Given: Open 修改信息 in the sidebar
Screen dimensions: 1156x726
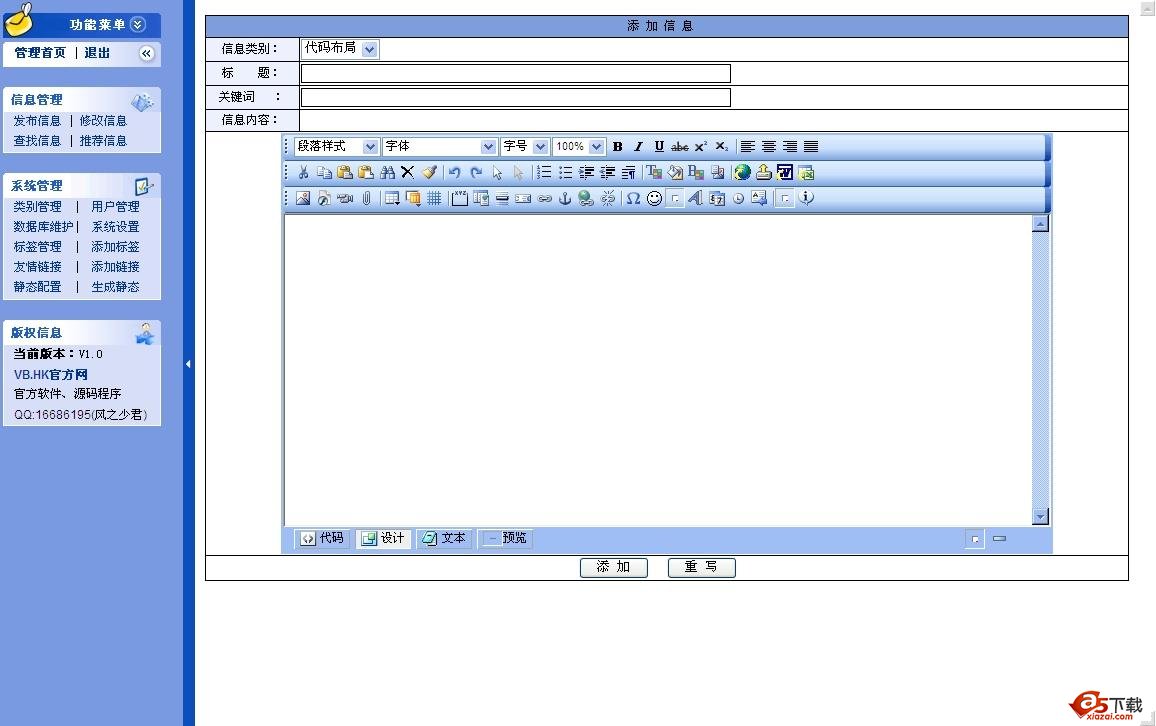Looking at the screenshot, I should (x=103, y=121).
